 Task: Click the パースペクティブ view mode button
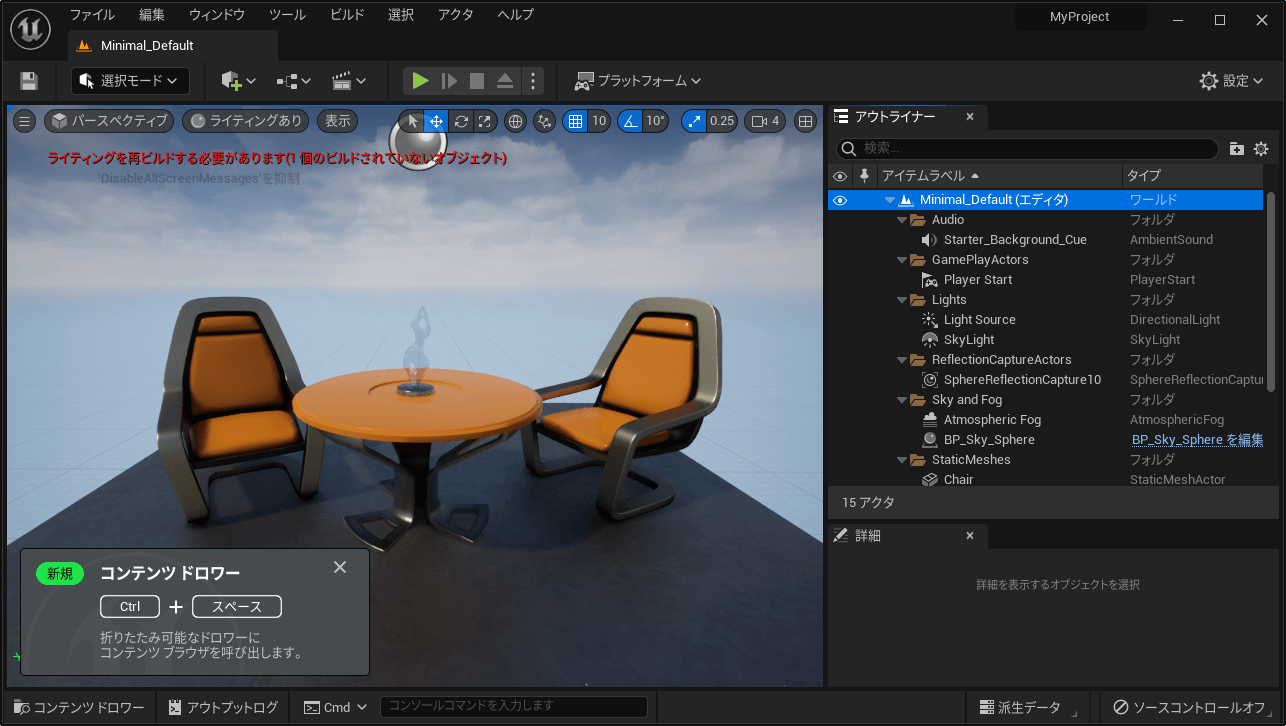click(109, 121)
